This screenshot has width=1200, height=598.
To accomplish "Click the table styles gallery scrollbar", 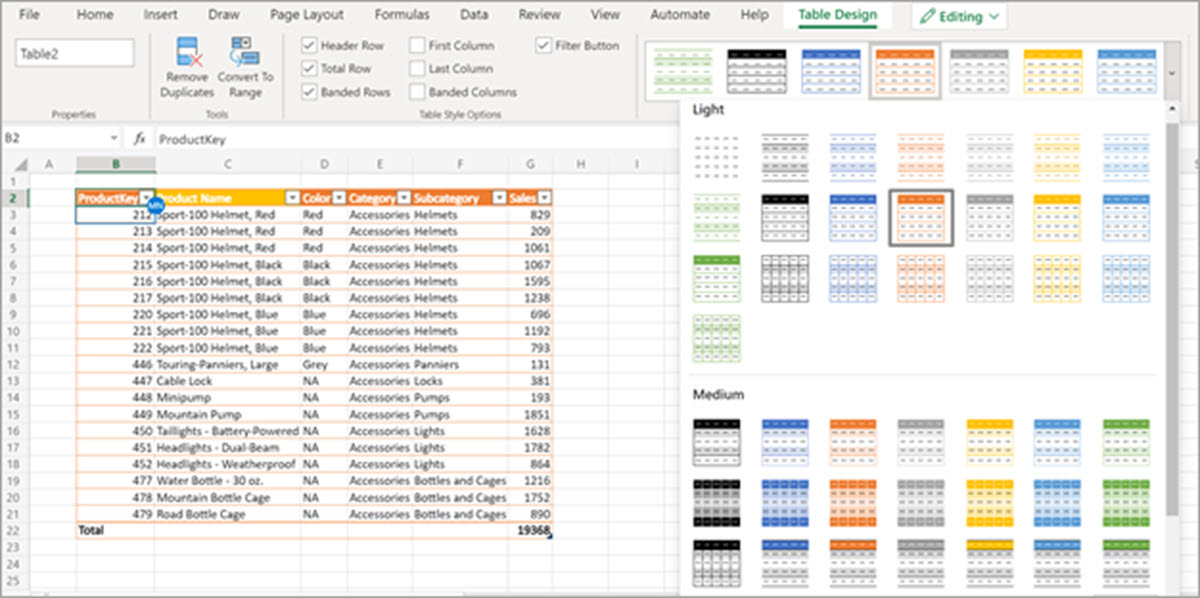I will [1172, 300].
